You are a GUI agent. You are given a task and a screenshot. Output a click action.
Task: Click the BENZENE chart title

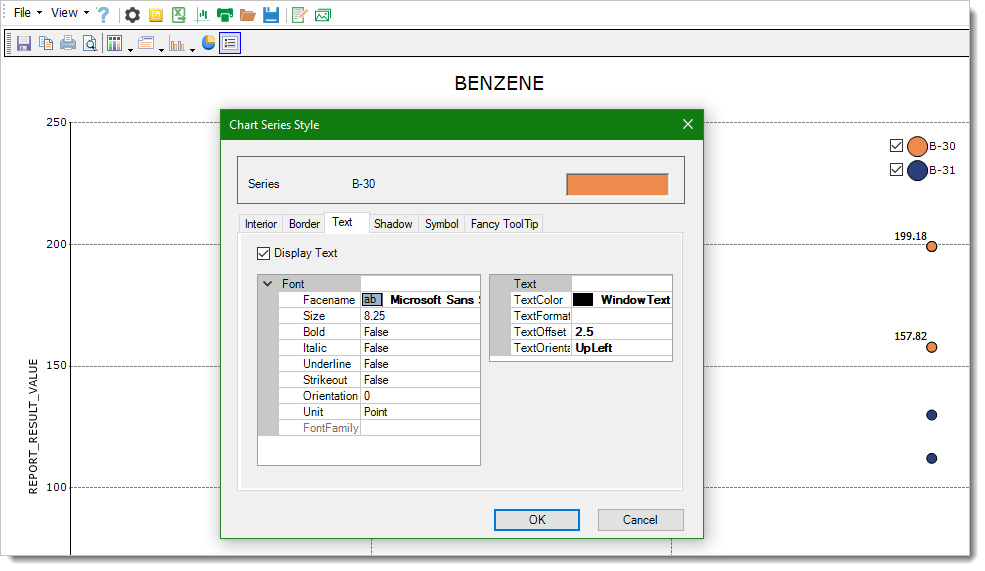[x=499, y=83]
